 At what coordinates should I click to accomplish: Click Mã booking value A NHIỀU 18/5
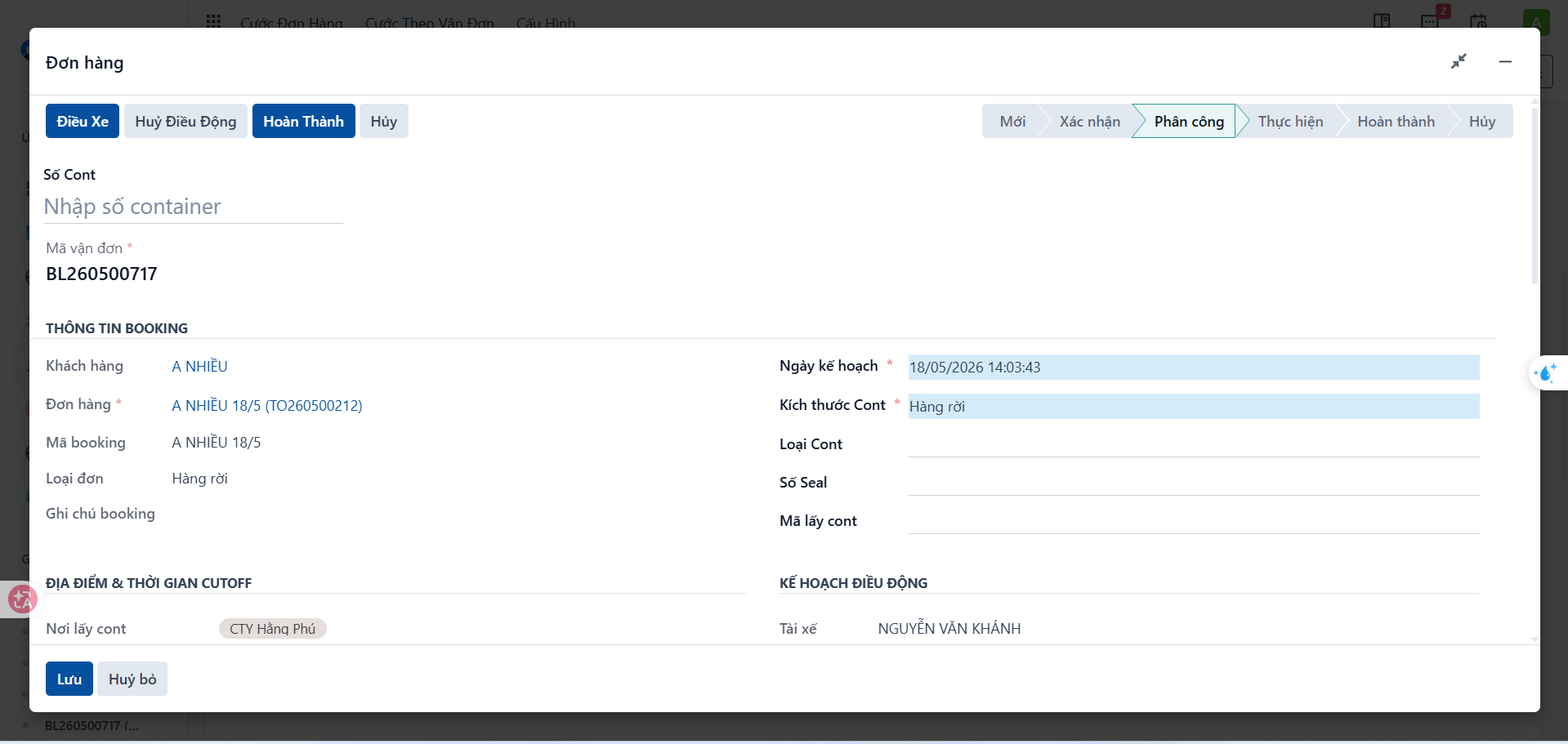point(217,443)
